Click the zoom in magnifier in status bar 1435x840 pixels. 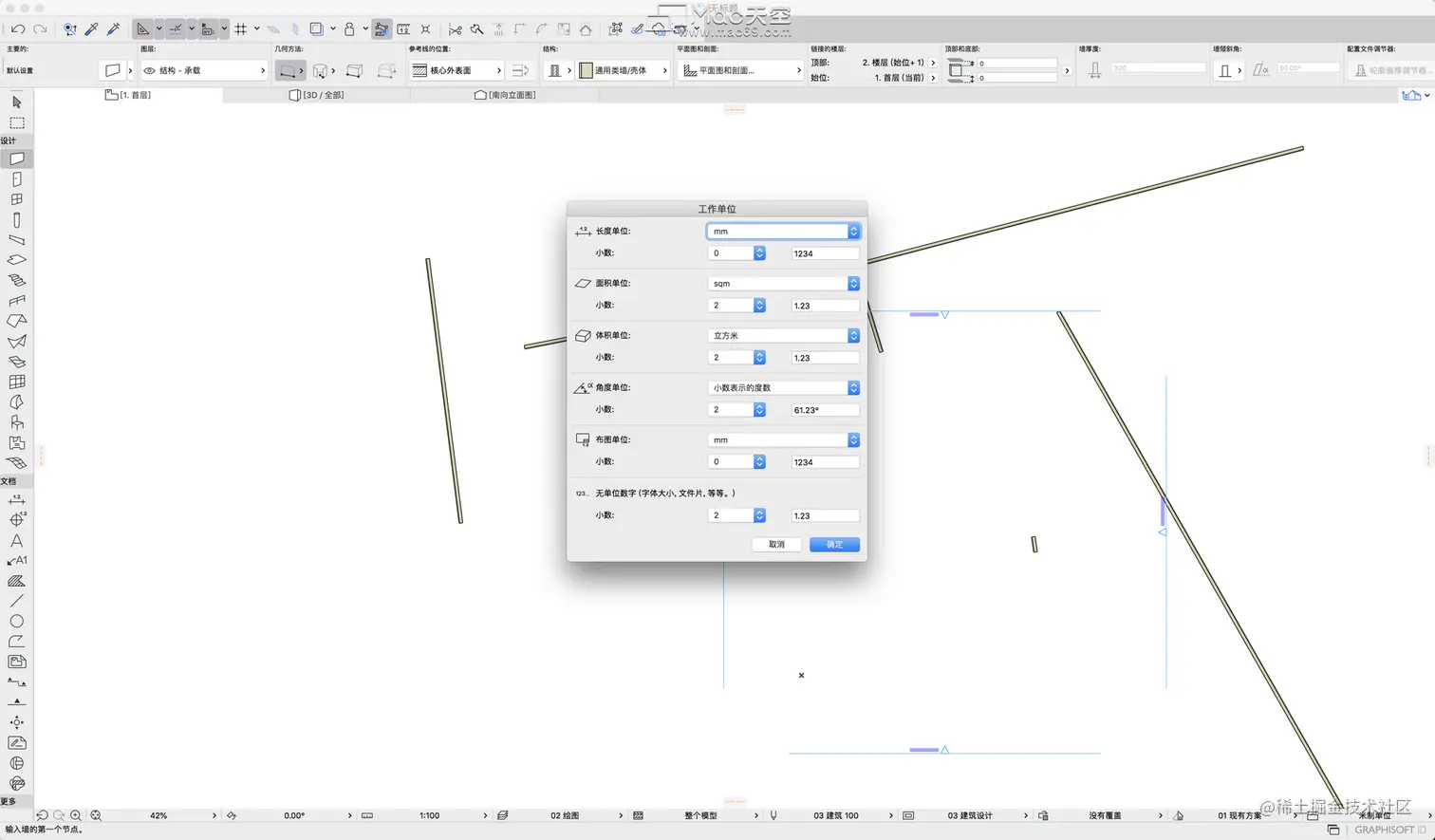click(x=76, y=815)
